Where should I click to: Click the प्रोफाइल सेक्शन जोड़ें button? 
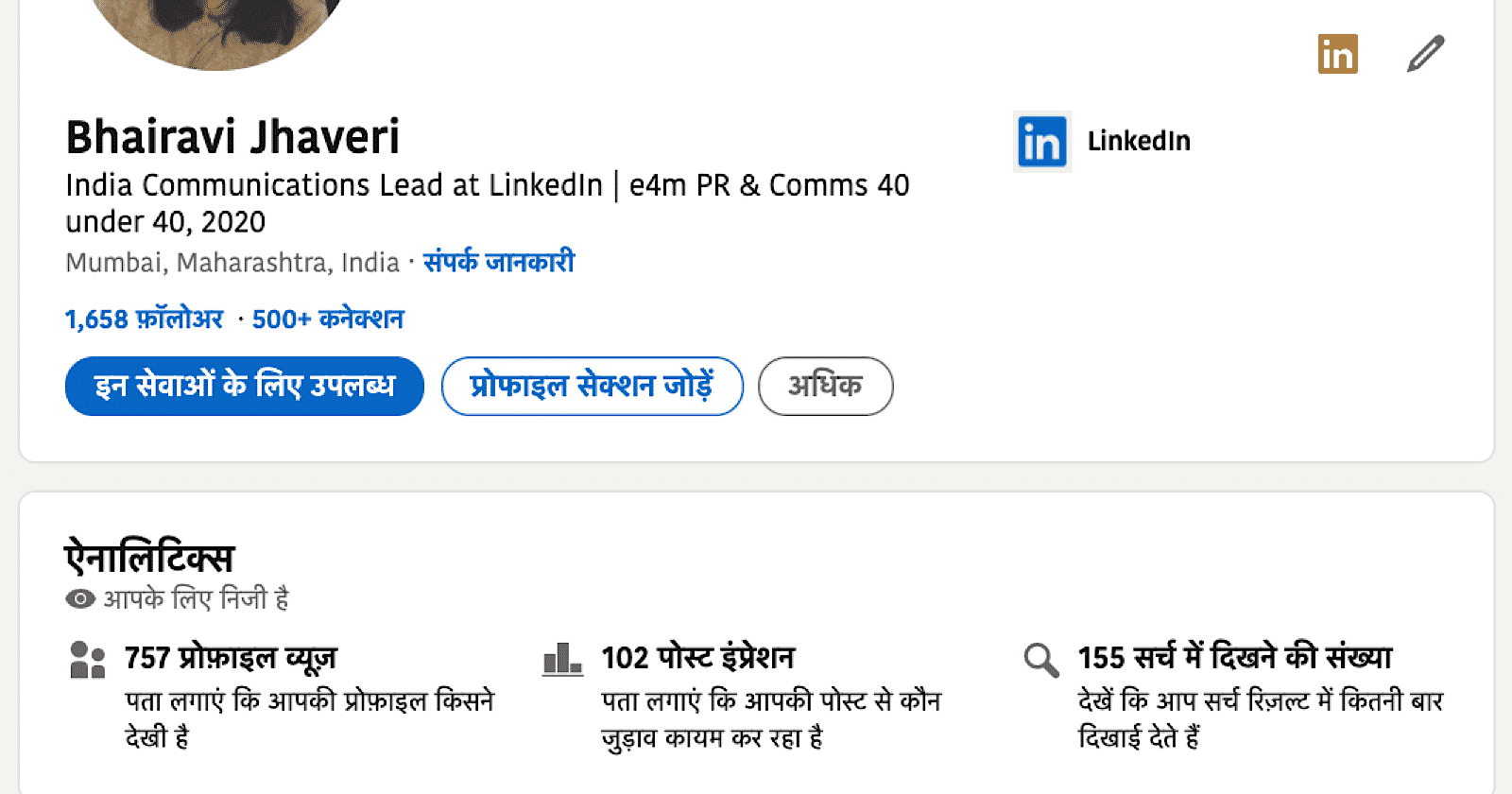point(593,386)
